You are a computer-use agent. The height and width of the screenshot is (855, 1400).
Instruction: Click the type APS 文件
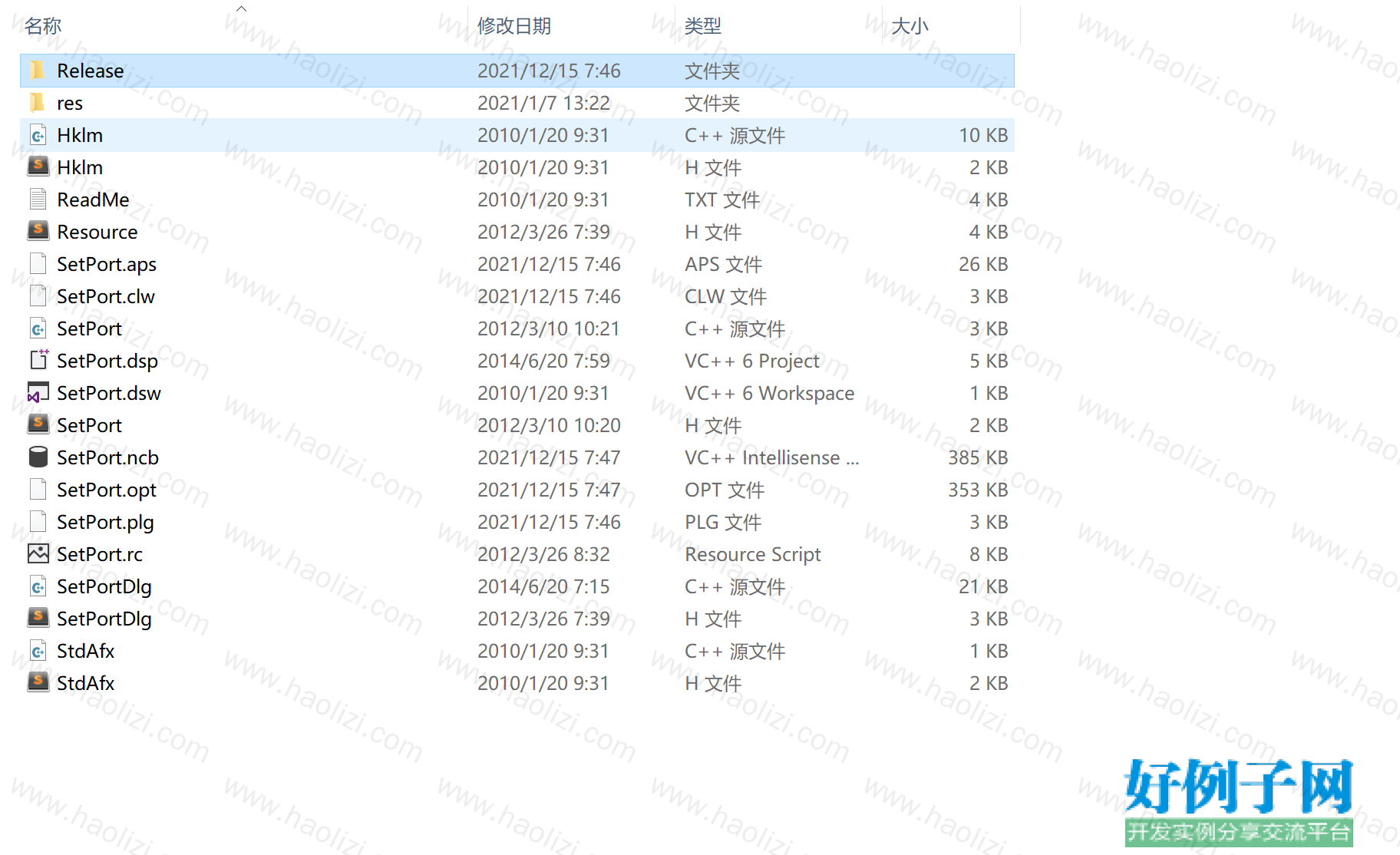coord(724,264)
